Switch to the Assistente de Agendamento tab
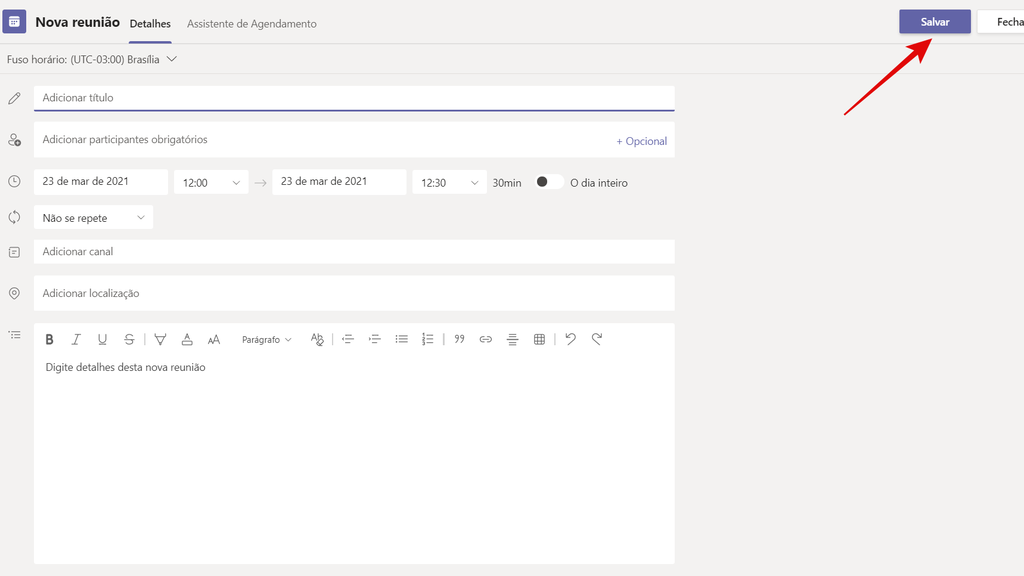This screenshot has width=1024, height=576. click(251, 24)
